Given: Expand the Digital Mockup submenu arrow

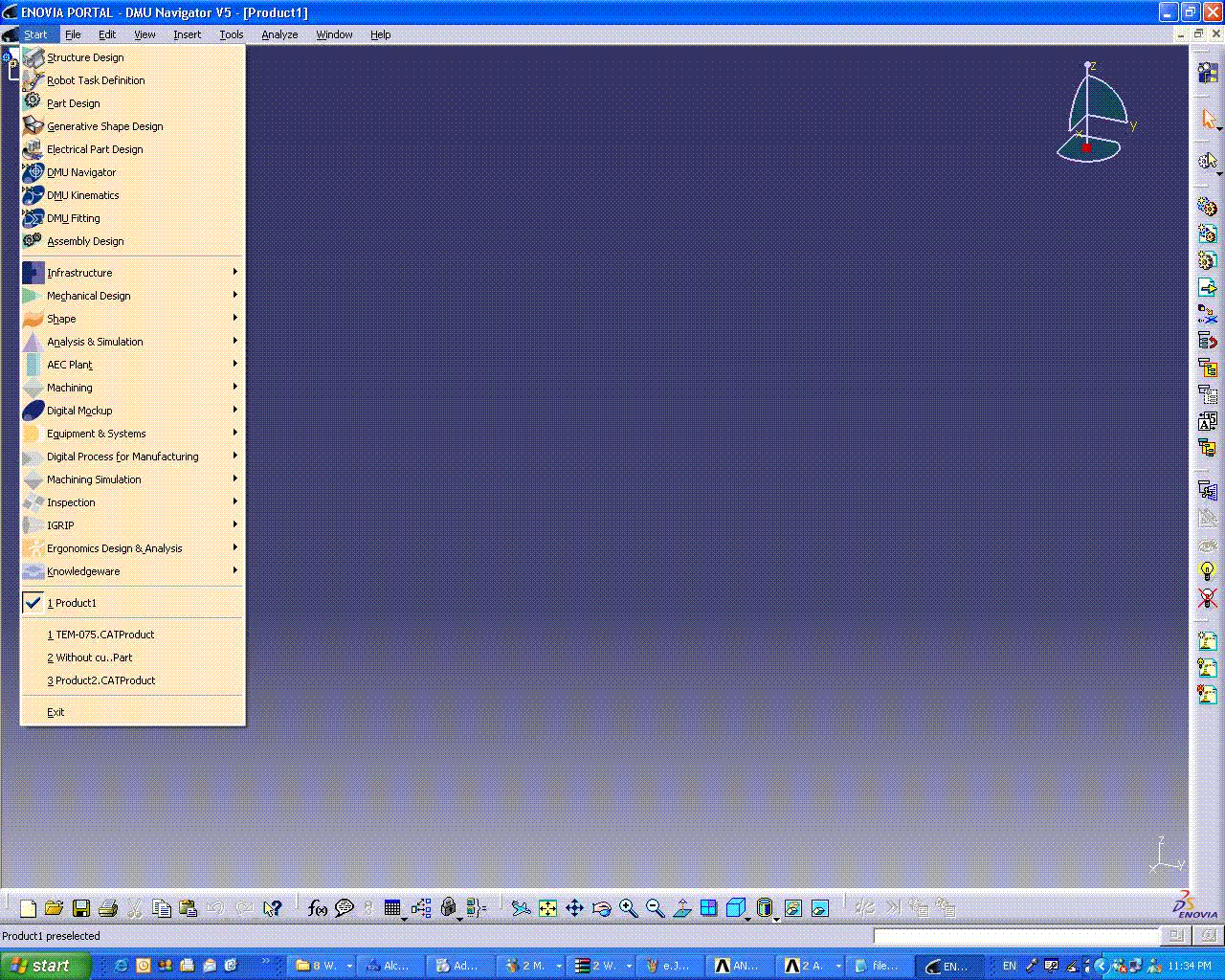Looking at the screenshot, I should pos(234,410).
